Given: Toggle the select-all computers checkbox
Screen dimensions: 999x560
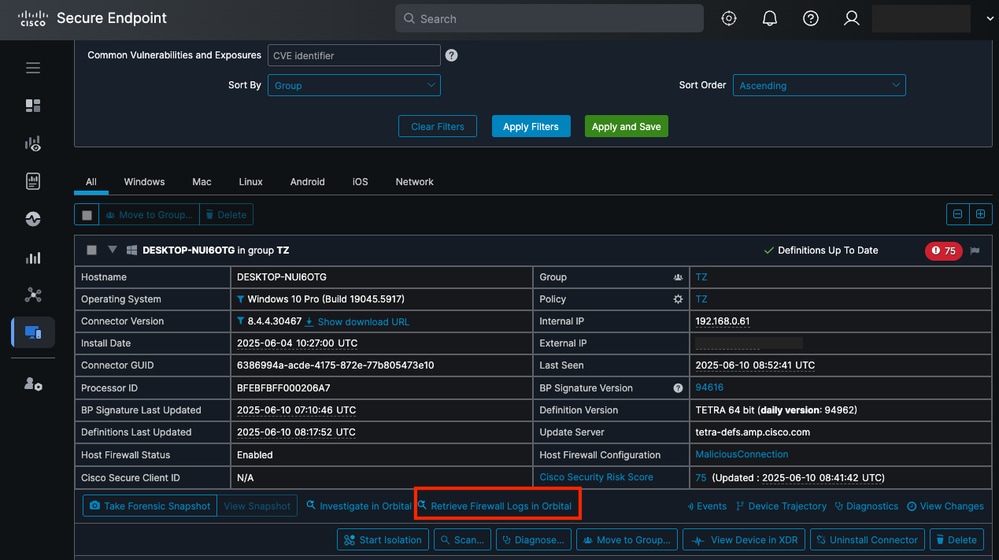Looking at the screenshot, I should coord(87,215).
